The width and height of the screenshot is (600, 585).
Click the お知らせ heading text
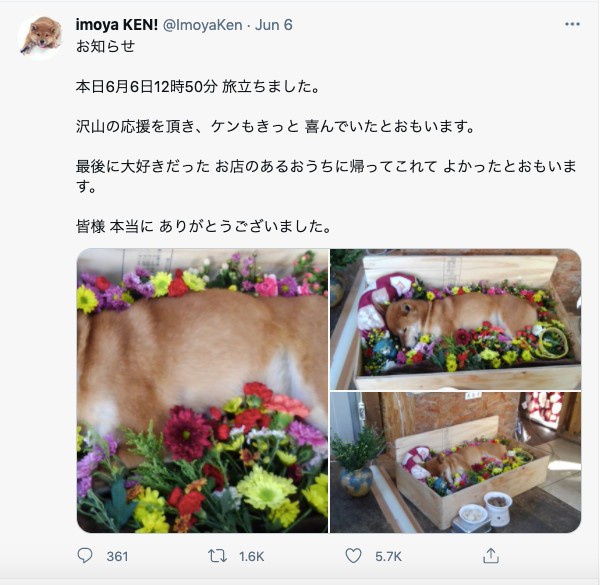[x=105, y=46]
